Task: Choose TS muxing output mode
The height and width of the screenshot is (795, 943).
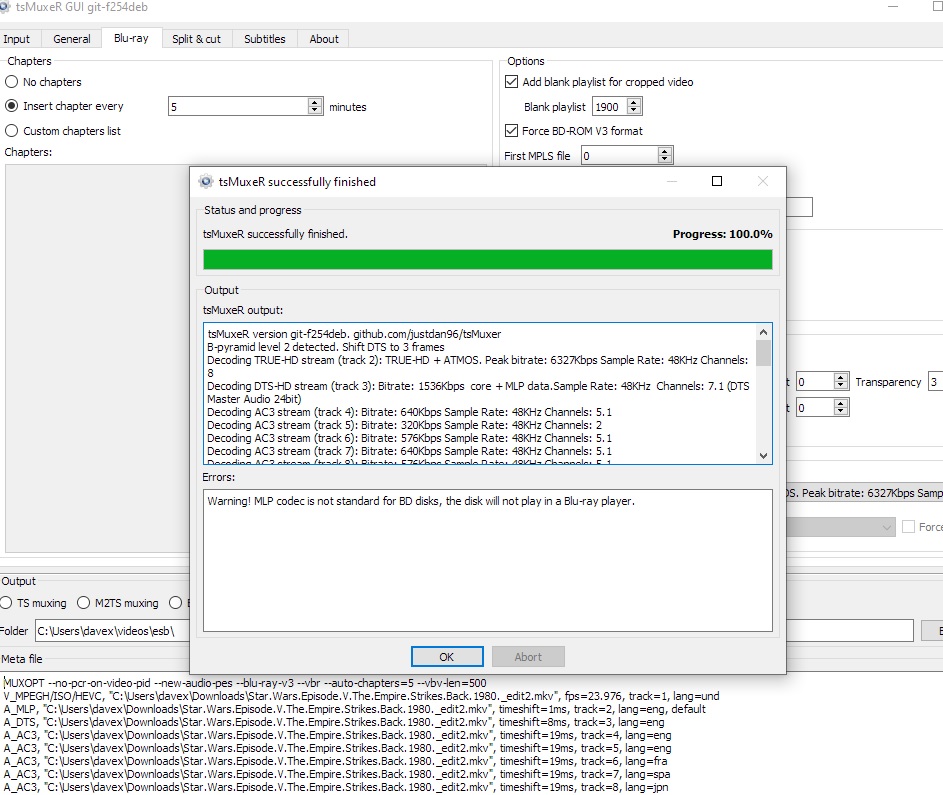Action: (x=6, y=603)
